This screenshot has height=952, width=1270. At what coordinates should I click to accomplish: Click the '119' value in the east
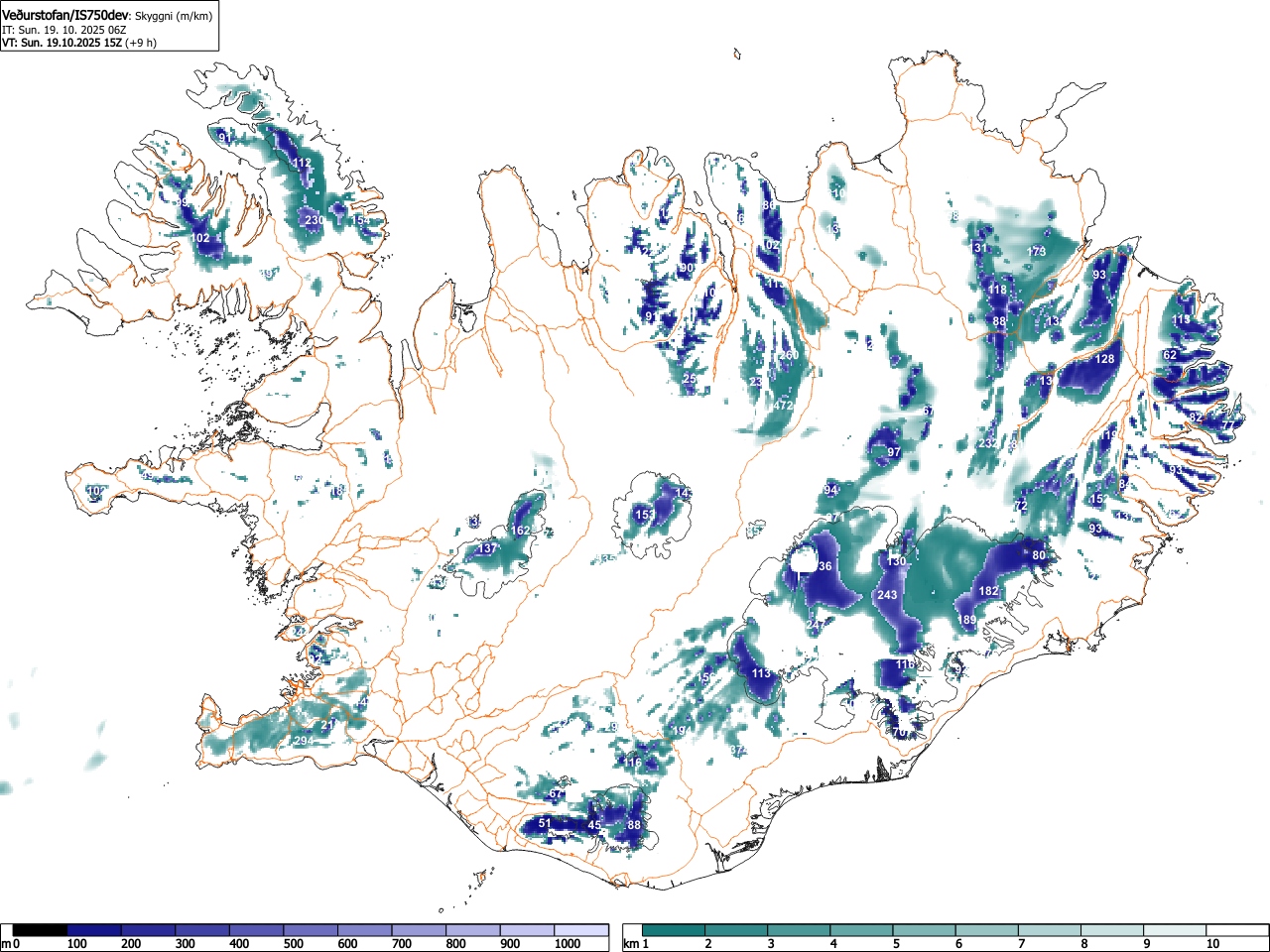click(1108, 435)
